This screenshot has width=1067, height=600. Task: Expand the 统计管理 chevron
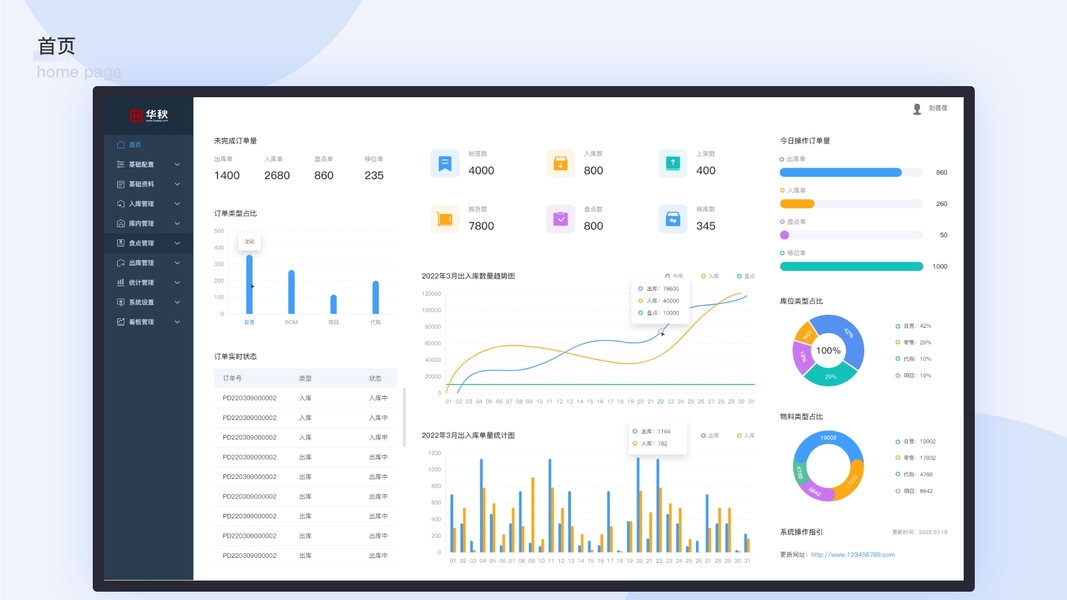177,282
